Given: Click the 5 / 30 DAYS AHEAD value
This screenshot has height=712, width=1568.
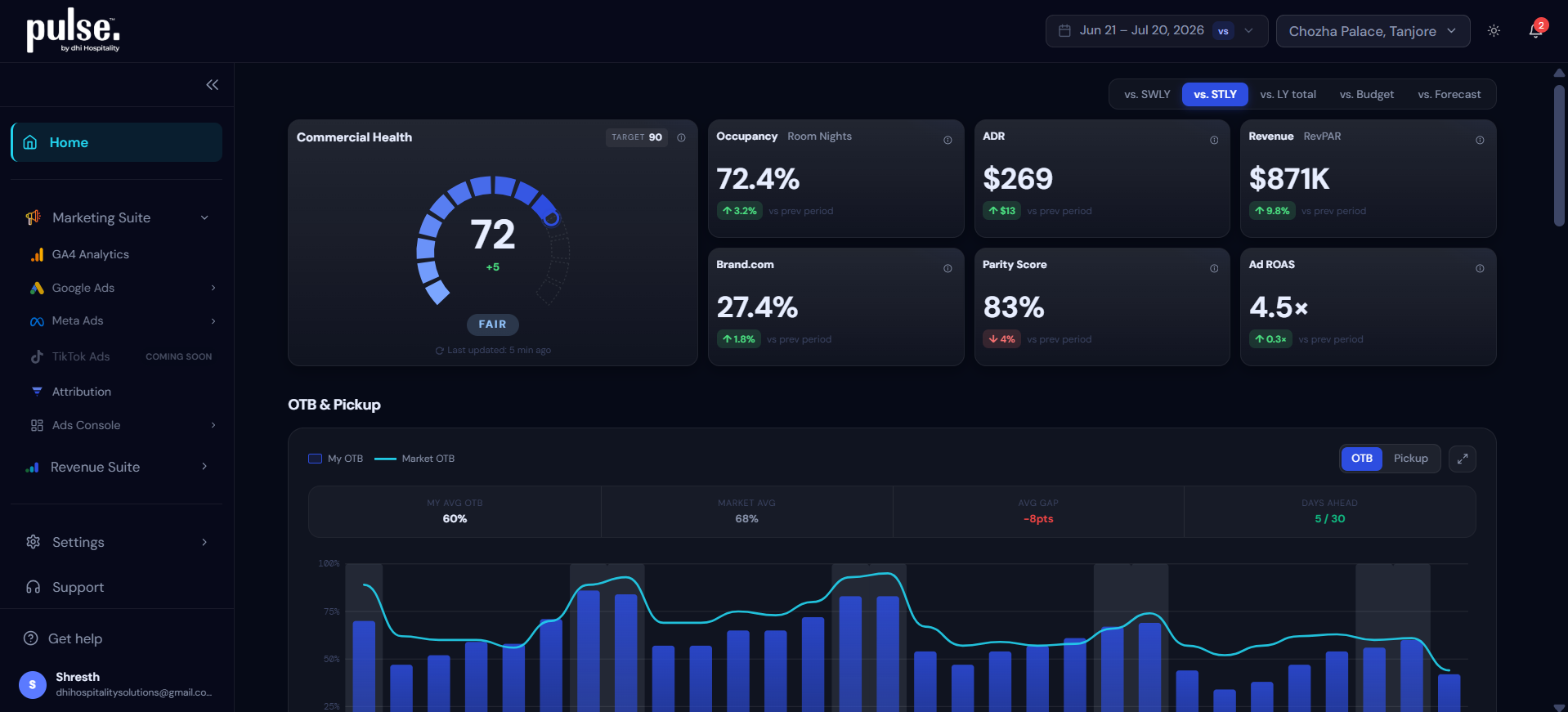Looking at the screenshot, I should (1329, 519).
